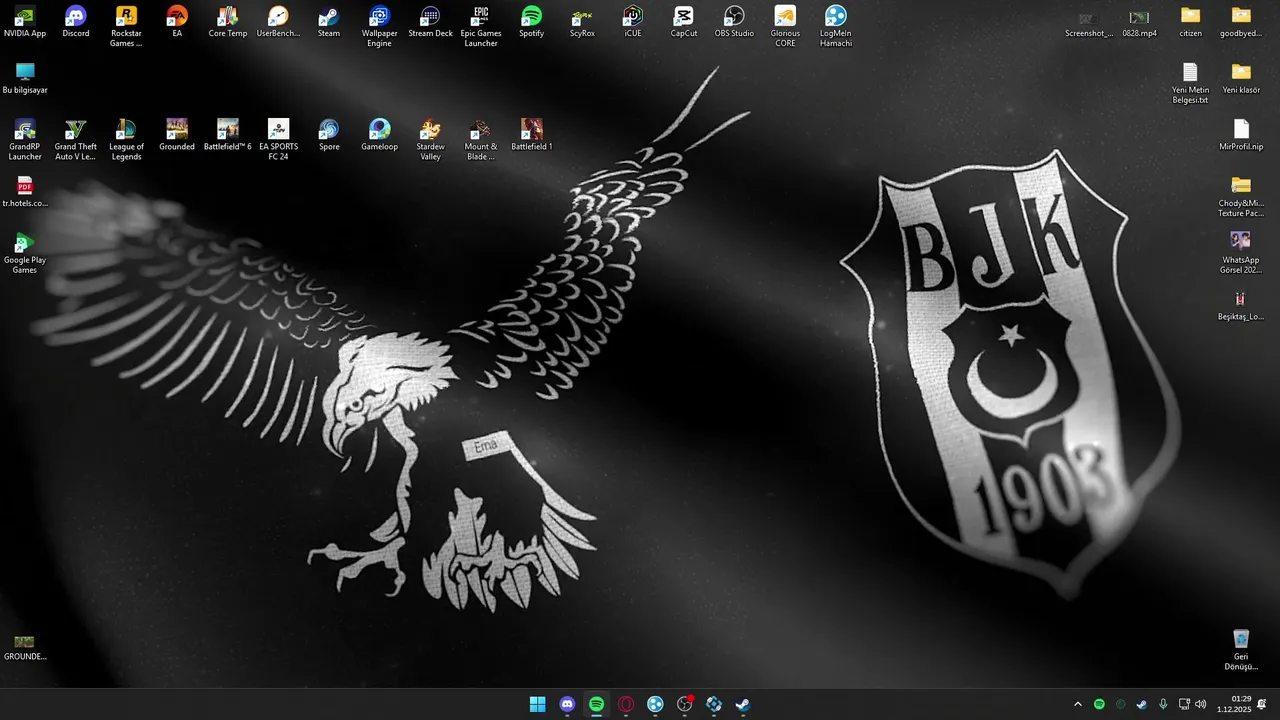
Task: Select the League of Legends shortcut
Action: [126, 140]
